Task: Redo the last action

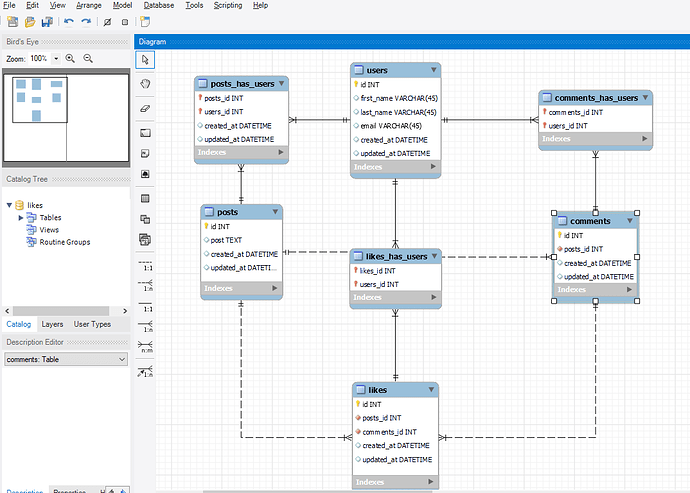Action: (86, 22)
